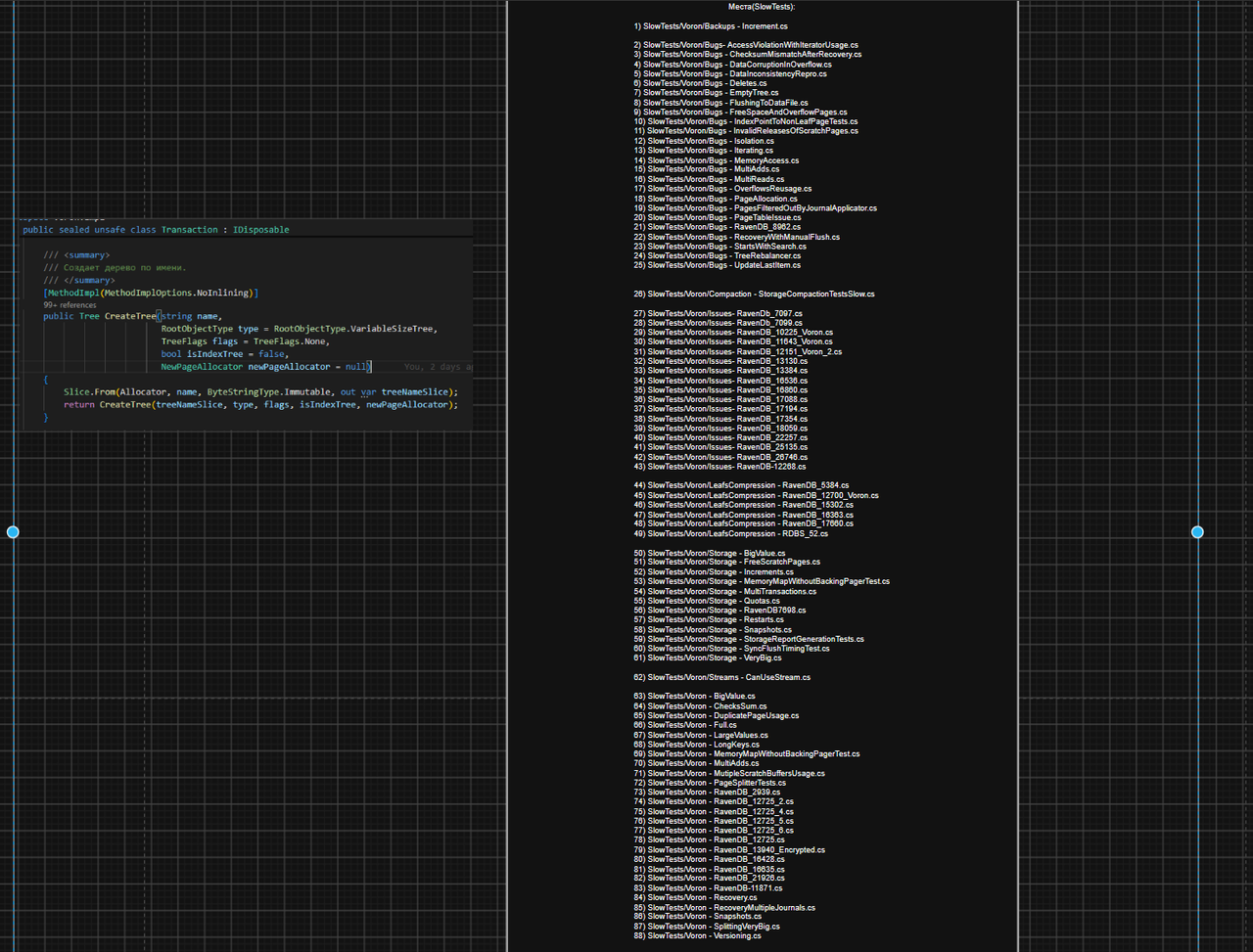Image resolution: width=1253 pixels, height=952 pixels.
Task: Select 'Streams - CanUseStream.cs' row
Action: [x=722, y=677]
